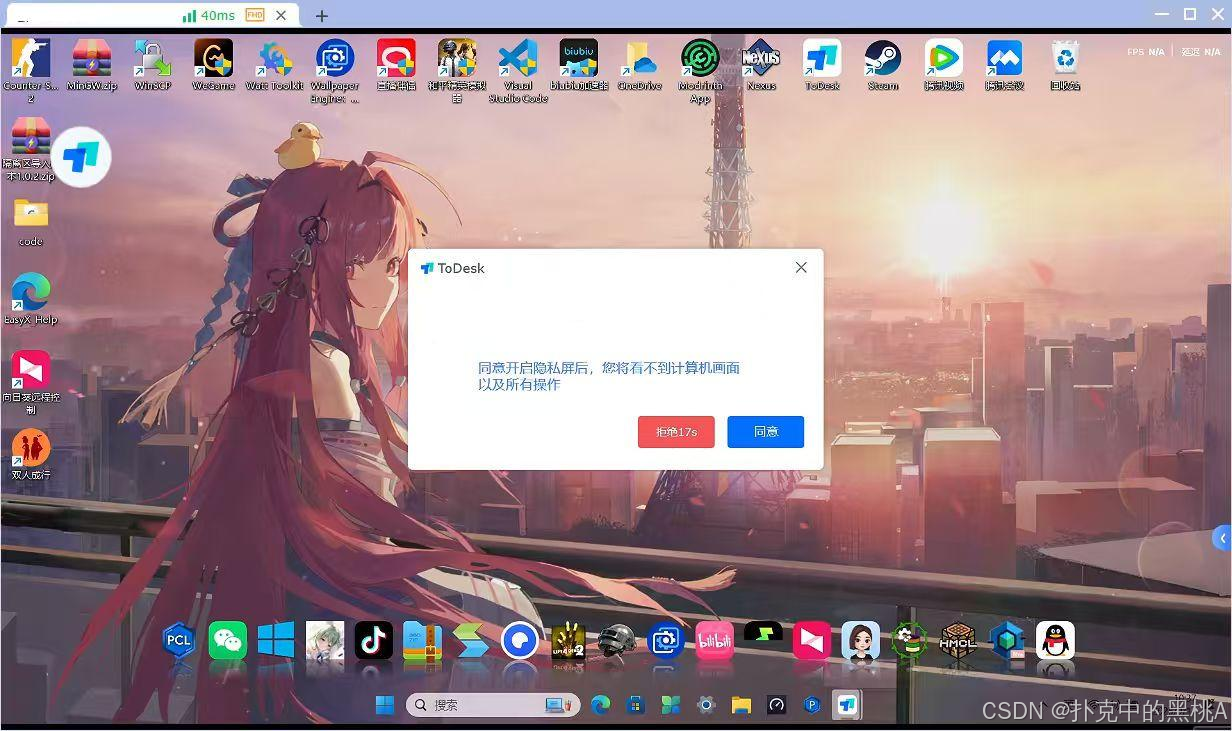This screenshot has height=731, width=1232.
Task: Open the zip archive in dock
Action: tap(422, 640)
